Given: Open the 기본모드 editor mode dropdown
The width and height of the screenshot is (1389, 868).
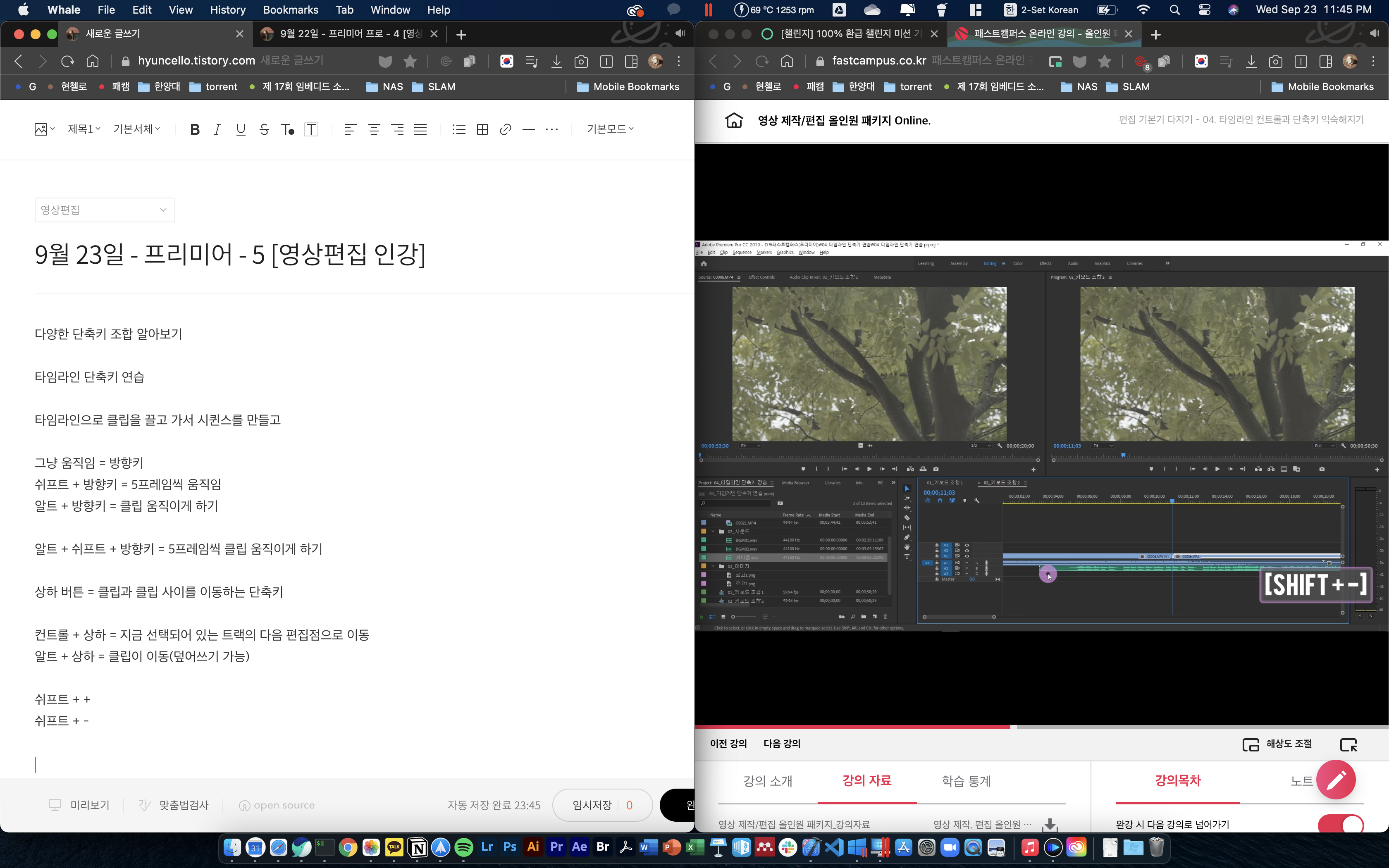Looking at the screenshot, I should [610, 129].
